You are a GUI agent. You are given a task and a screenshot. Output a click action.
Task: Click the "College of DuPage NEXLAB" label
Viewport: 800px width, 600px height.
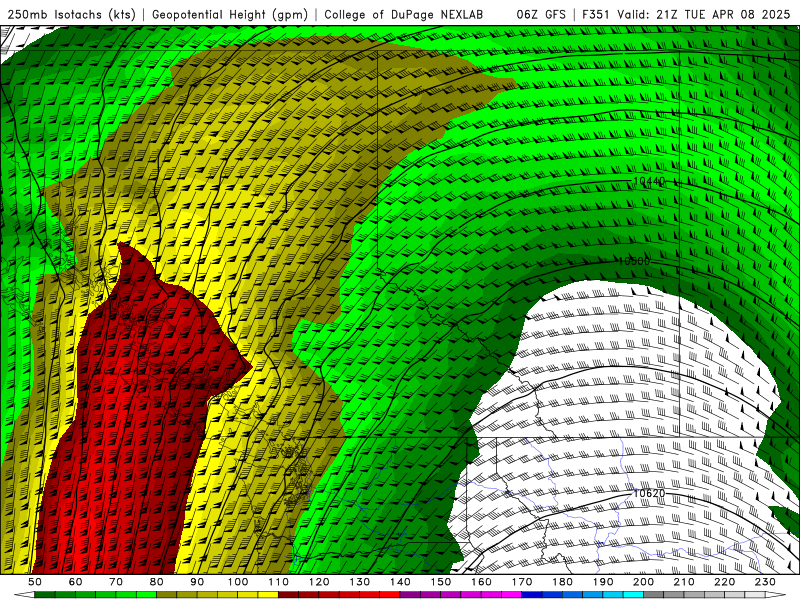[x=404, y=15]
